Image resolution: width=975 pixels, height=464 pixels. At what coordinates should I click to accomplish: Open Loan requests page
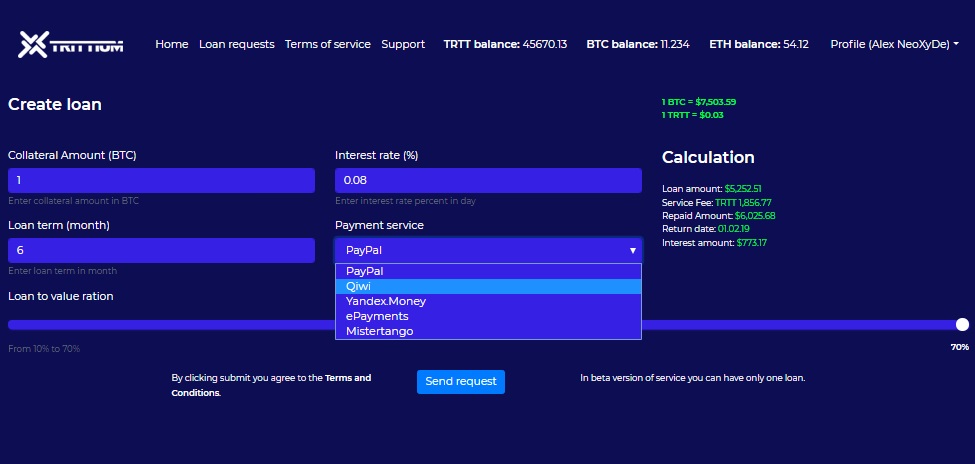pyautogui.click(x=236, y=44)
